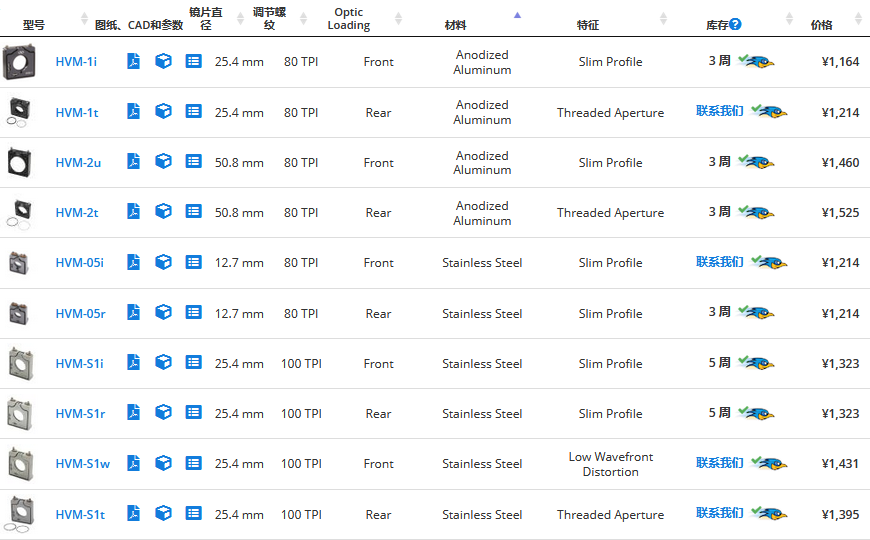Open 3D CAD model for HVM-05r
This screenshot has height=540, width=870.
(163, 312)
